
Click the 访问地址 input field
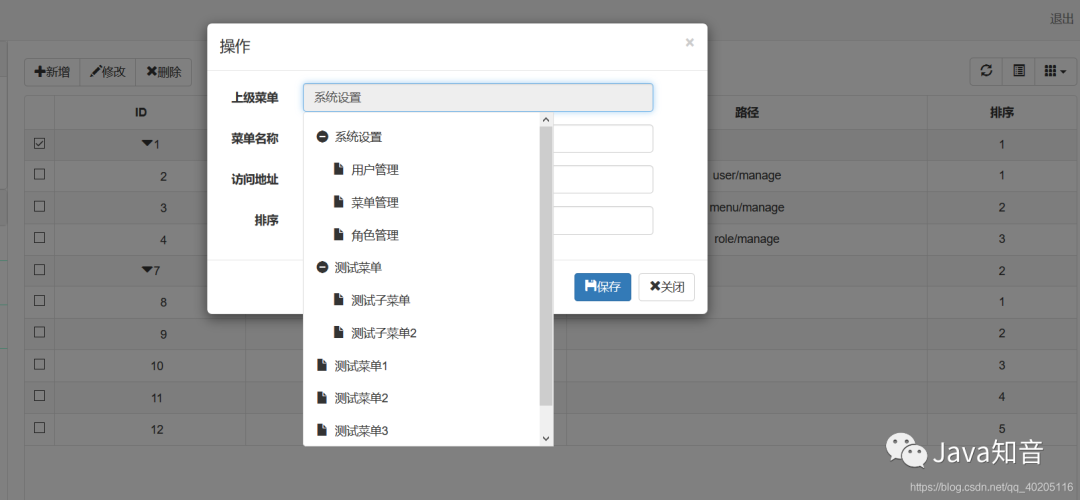tap(603, 180)
